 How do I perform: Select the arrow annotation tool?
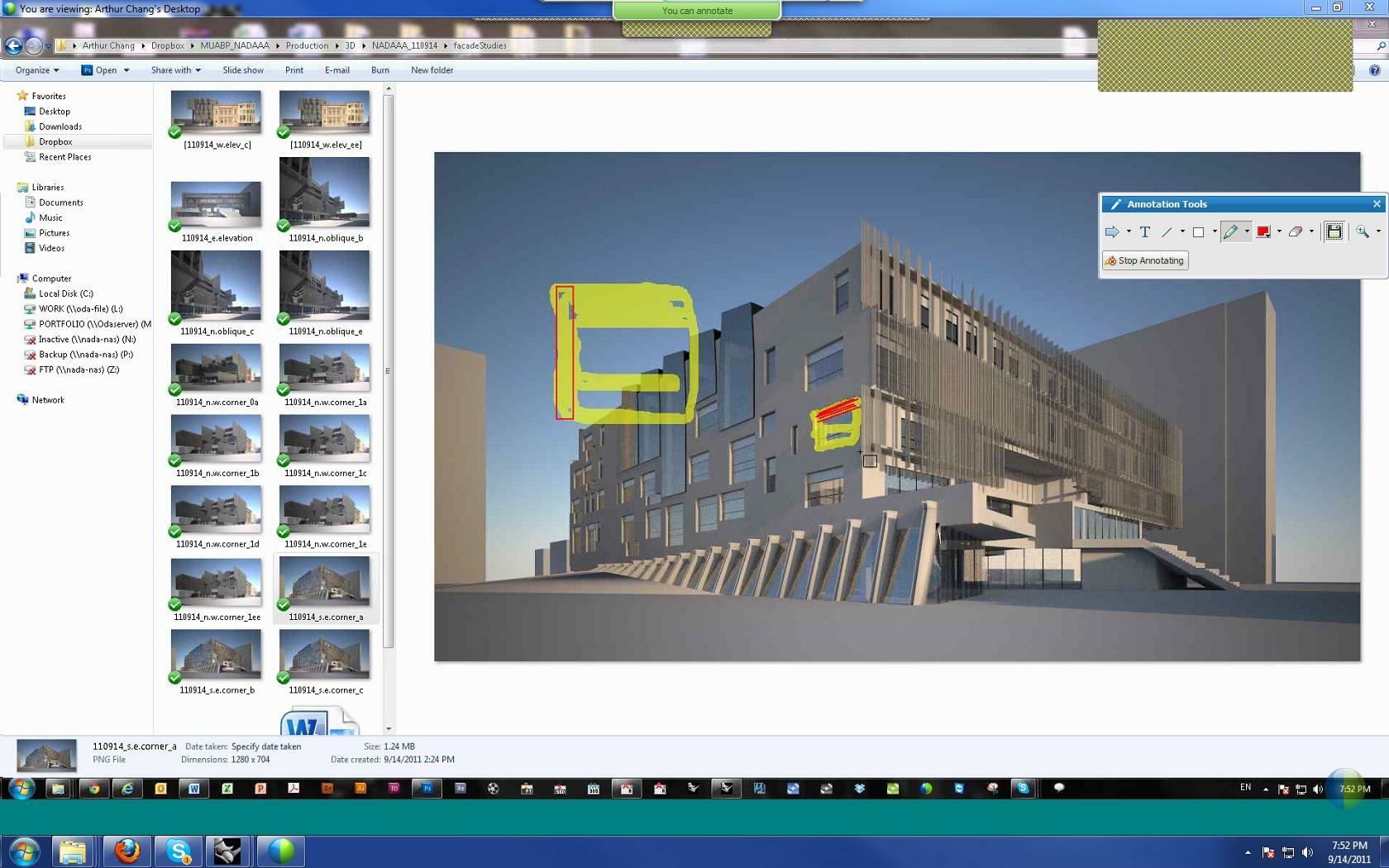coord(1112,232)
